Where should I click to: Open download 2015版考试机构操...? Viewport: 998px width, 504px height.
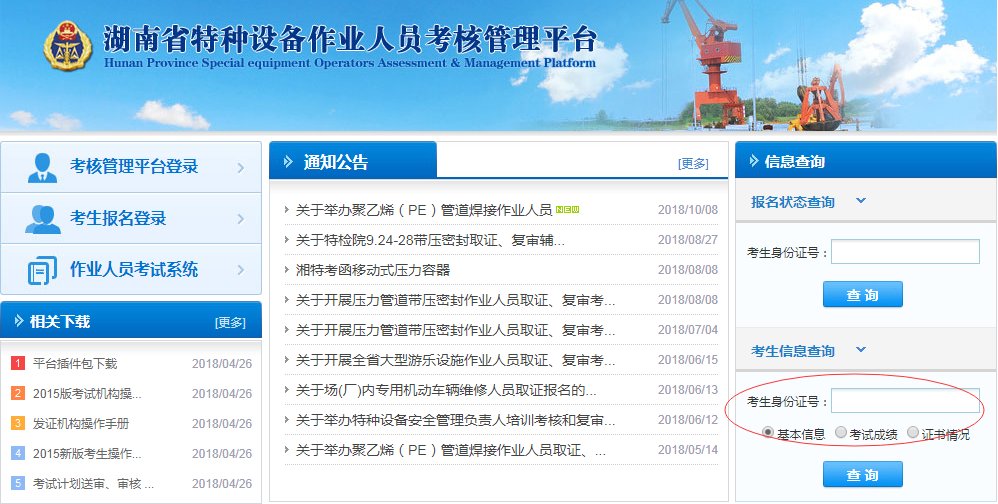tap(87, 393)
